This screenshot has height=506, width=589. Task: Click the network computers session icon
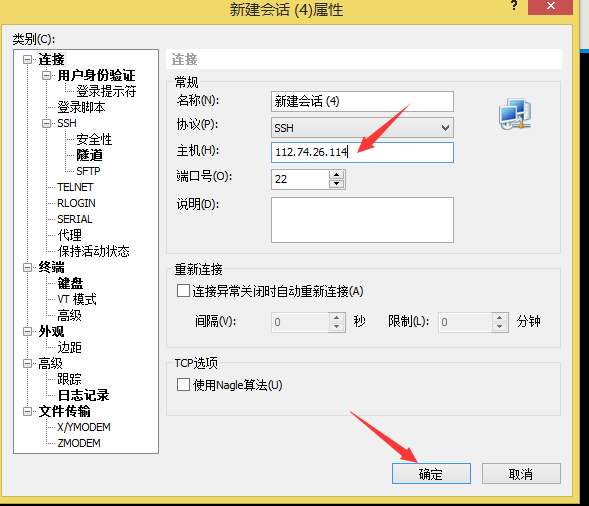tap(515, 114)
